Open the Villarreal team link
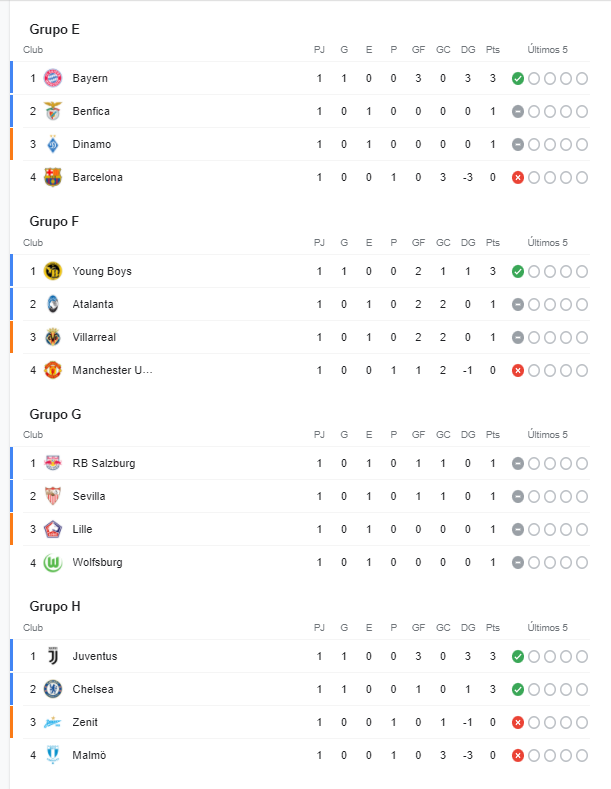 click(96, 337)
